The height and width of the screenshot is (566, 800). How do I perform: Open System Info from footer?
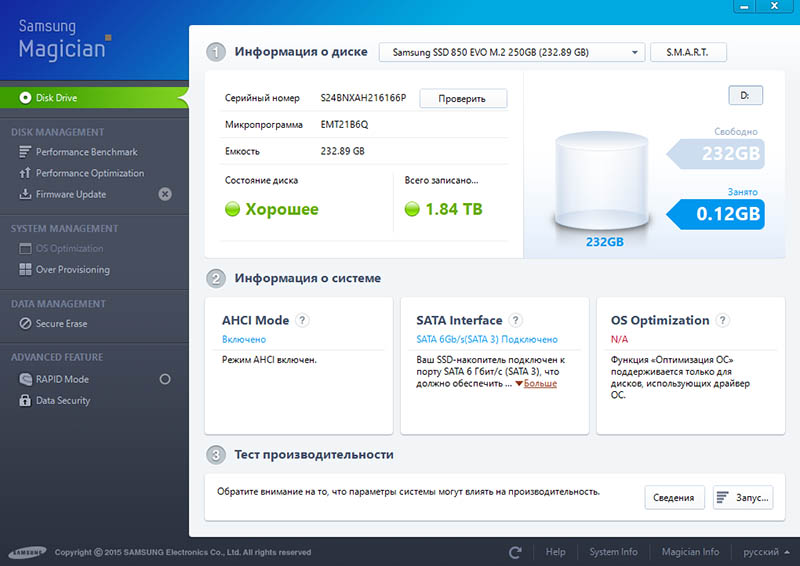613,552
